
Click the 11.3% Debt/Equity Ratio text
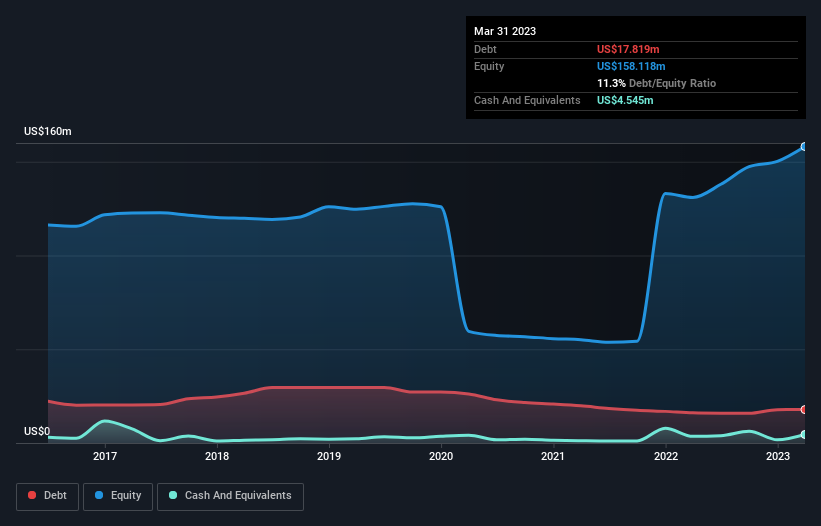(657, 83)
